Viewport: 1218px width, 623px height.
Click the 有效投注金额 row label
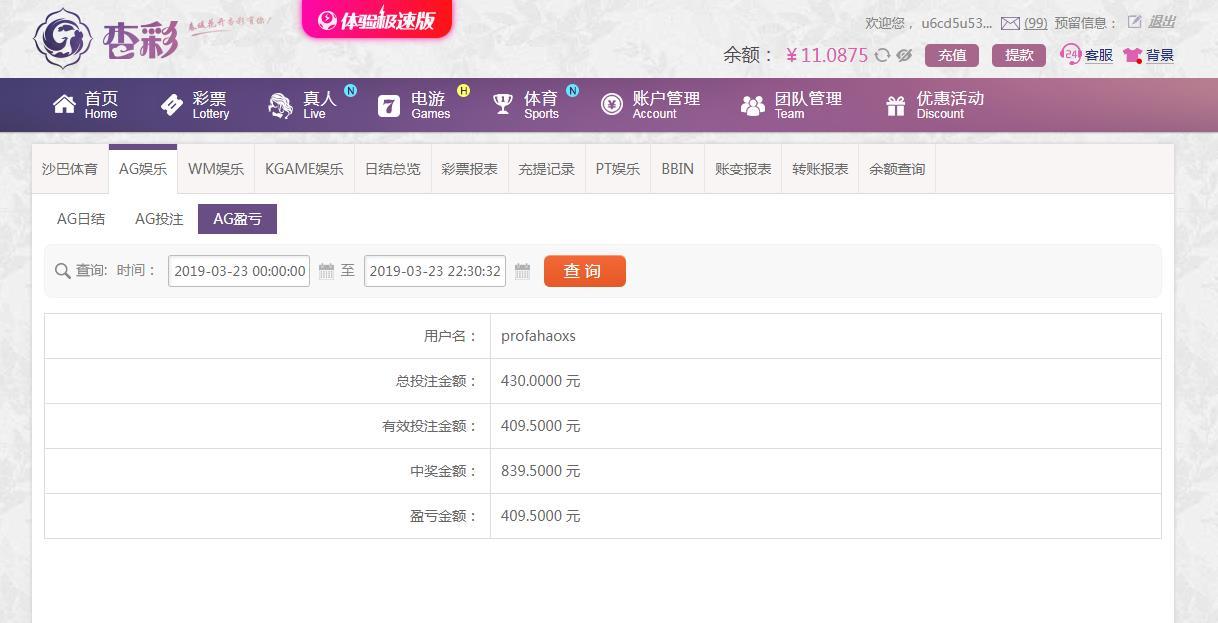pos(430,426)
